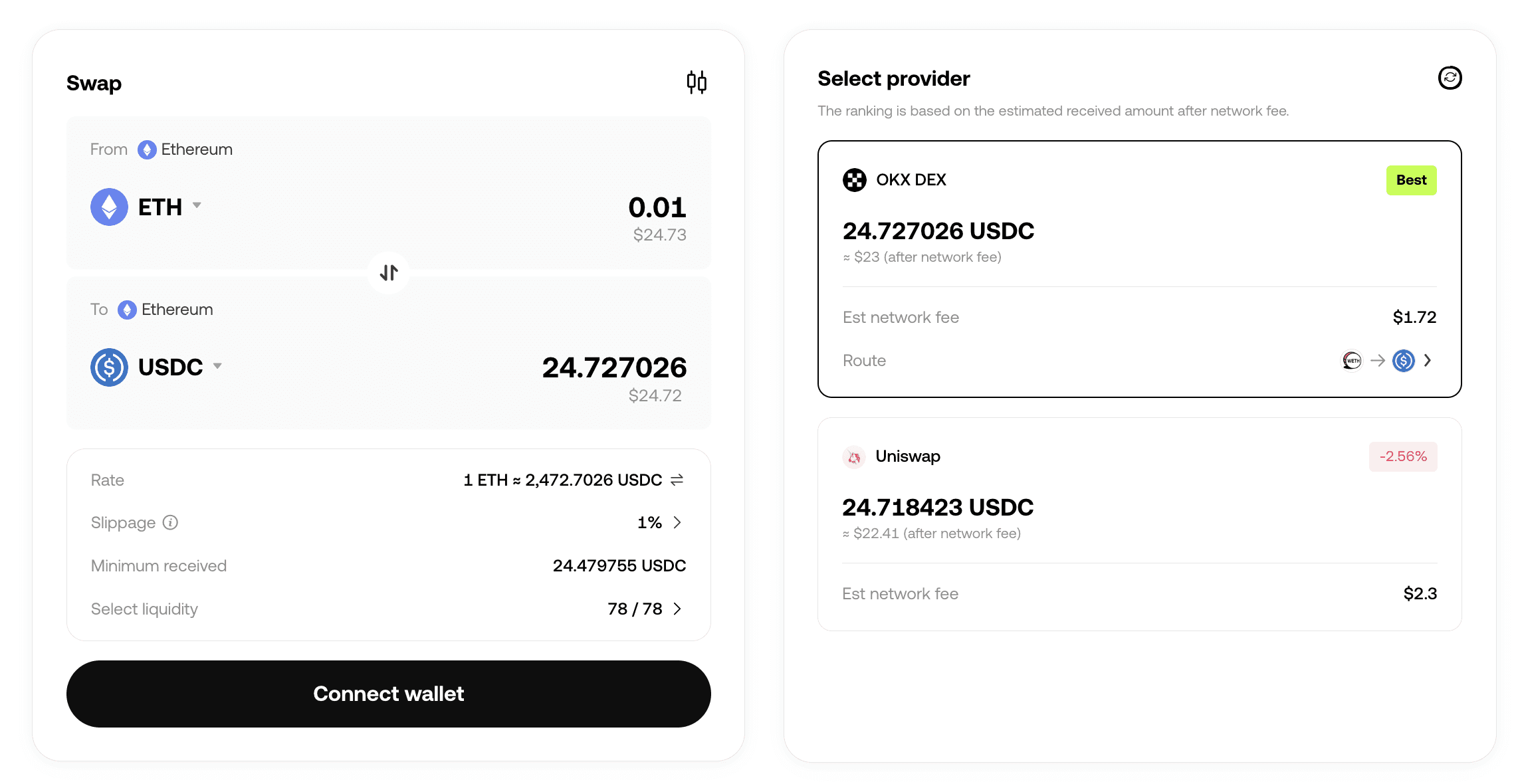Expand the Route details chevron
Screen dimensions: 1518x784
[1428, 360]
